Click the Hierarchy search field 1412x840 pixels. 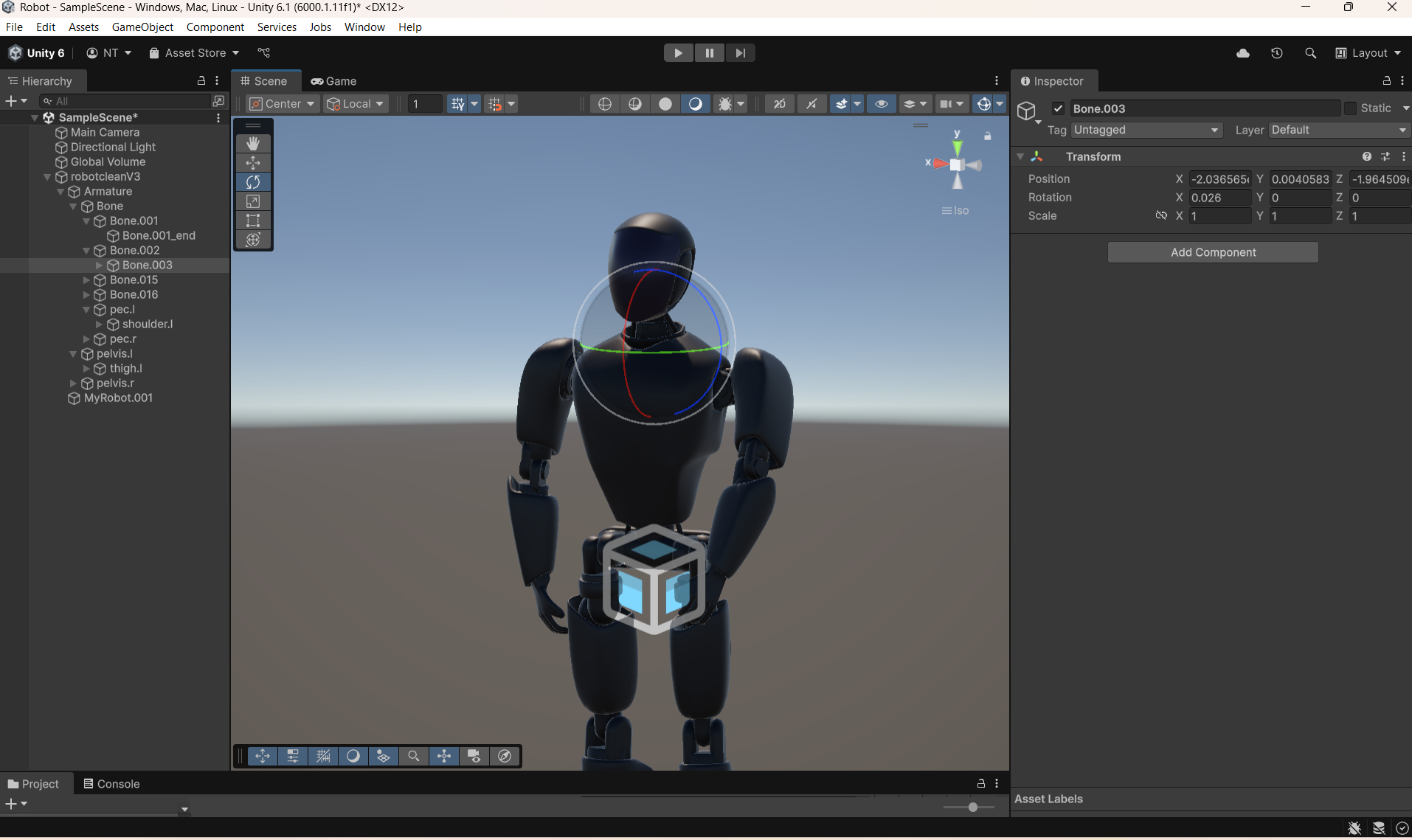pos(125,101)
